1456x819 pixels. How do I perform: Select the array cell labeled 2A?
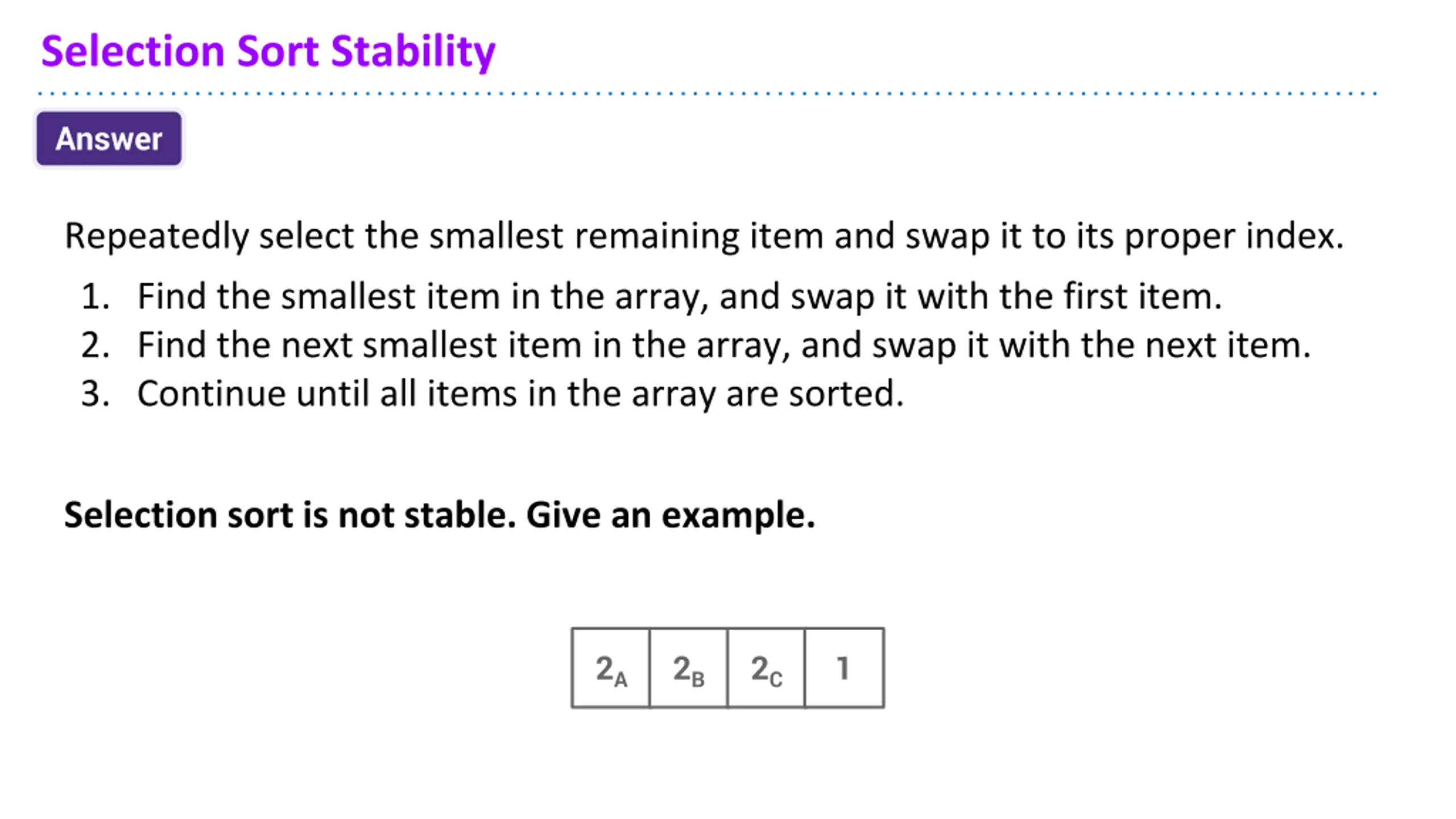coord(611,668)
